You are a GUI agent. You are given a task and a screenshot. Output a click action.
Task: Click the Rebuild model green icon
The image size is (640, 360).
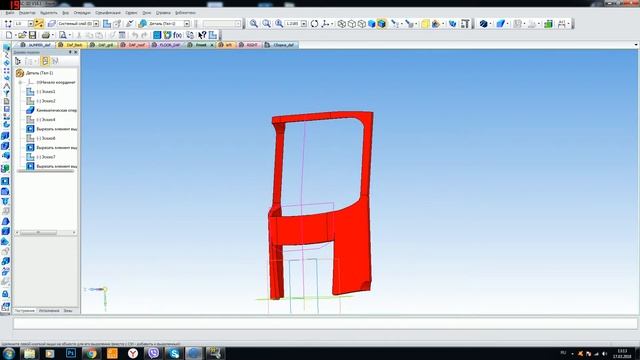(x=549, y=24)
